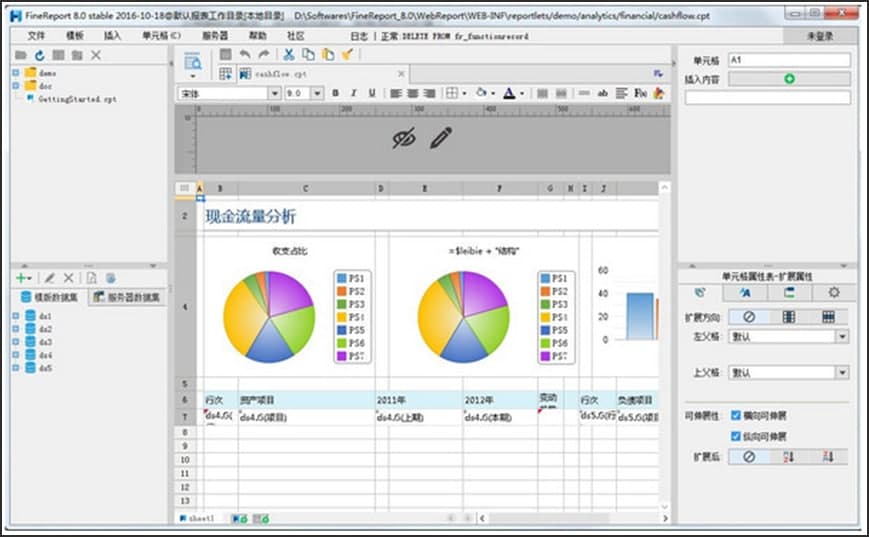Click the insert chart icon at format bar end

click(658, 93)
